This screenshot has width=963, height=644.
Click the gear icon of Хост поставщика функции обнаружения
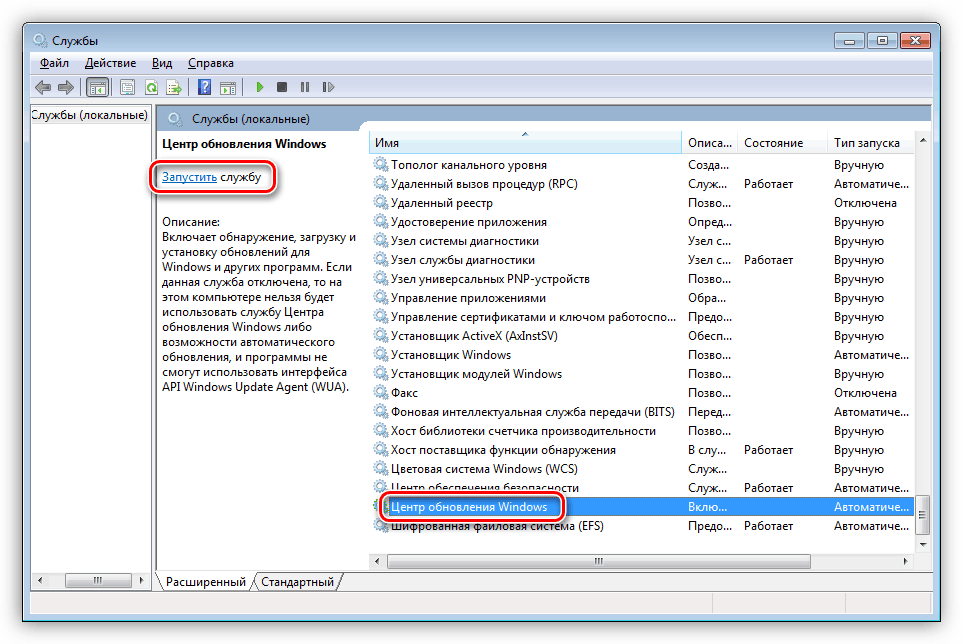pos(381,449)
